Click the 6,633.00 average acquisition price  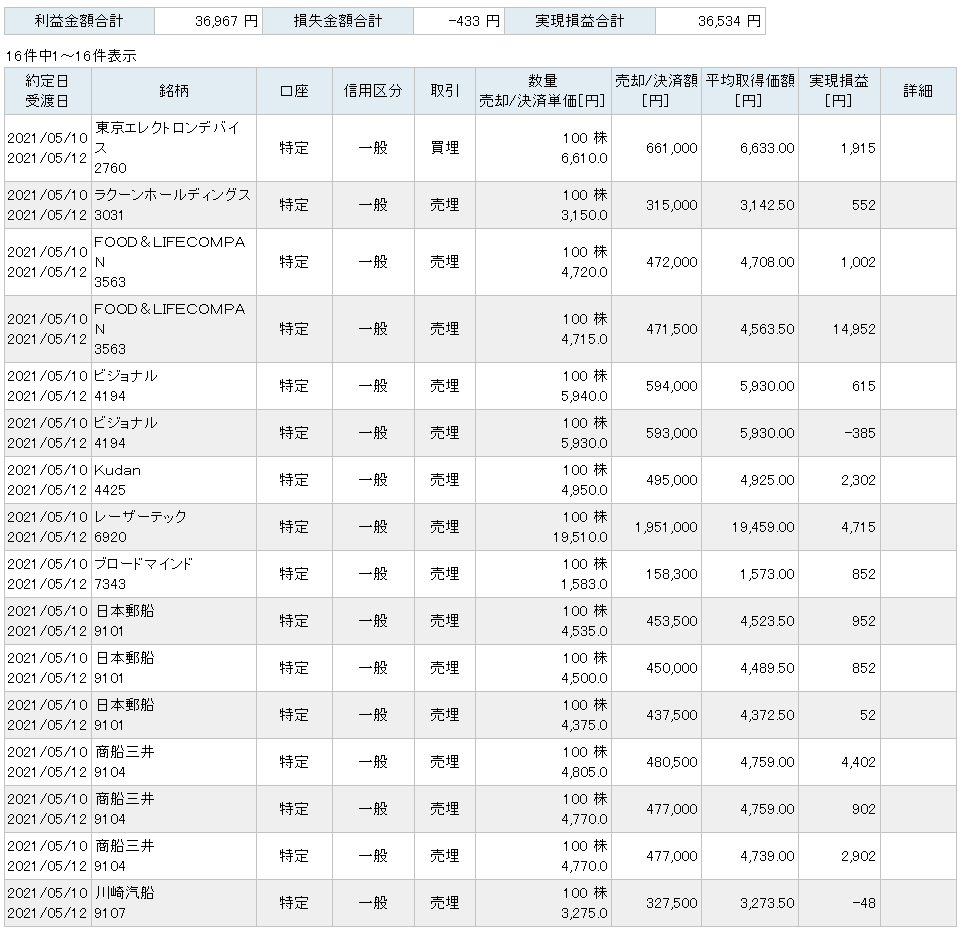[x=767, y=148]
